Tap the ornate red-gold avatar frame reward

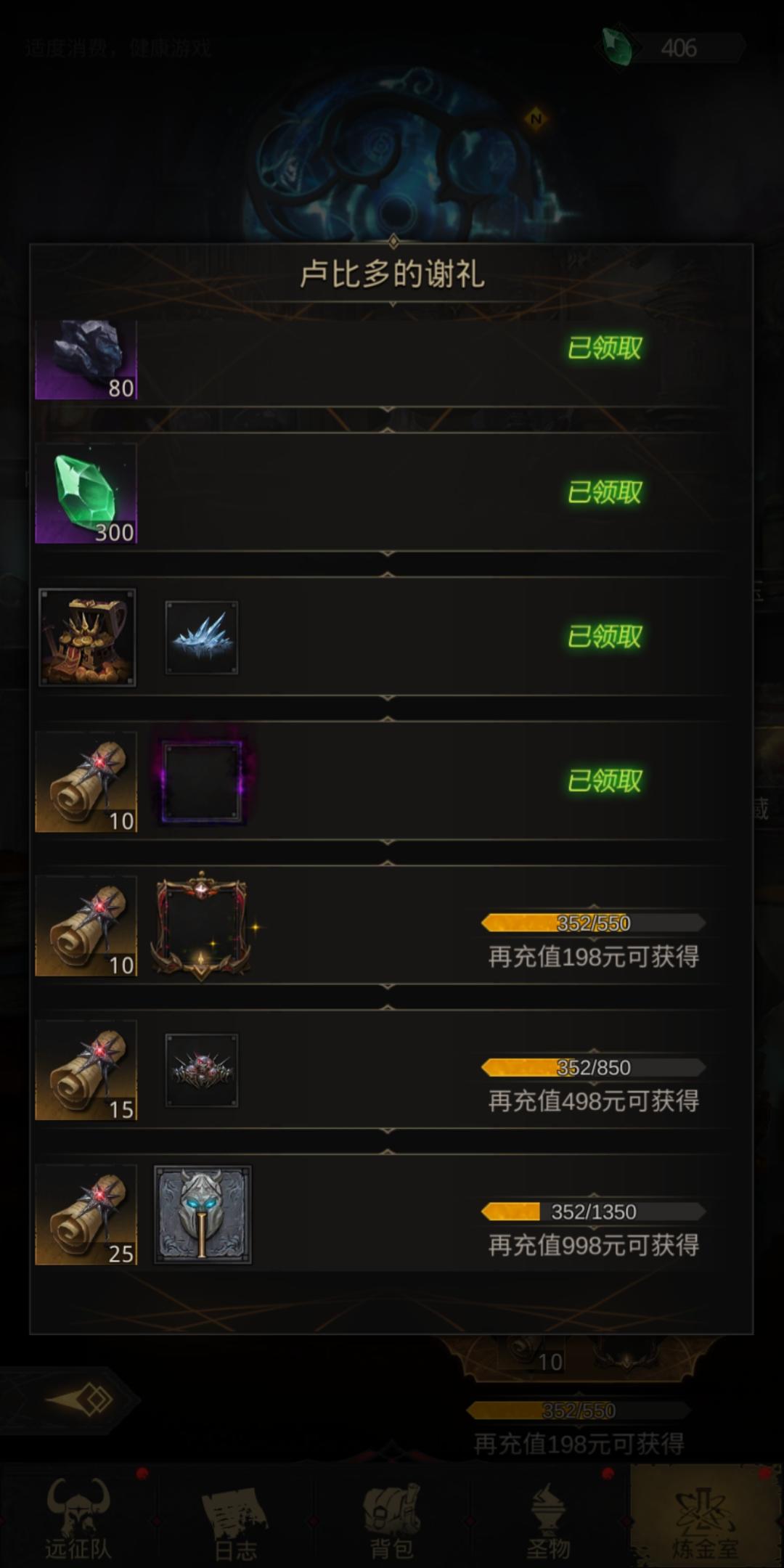pyautogui.click(x=202, y=926)
